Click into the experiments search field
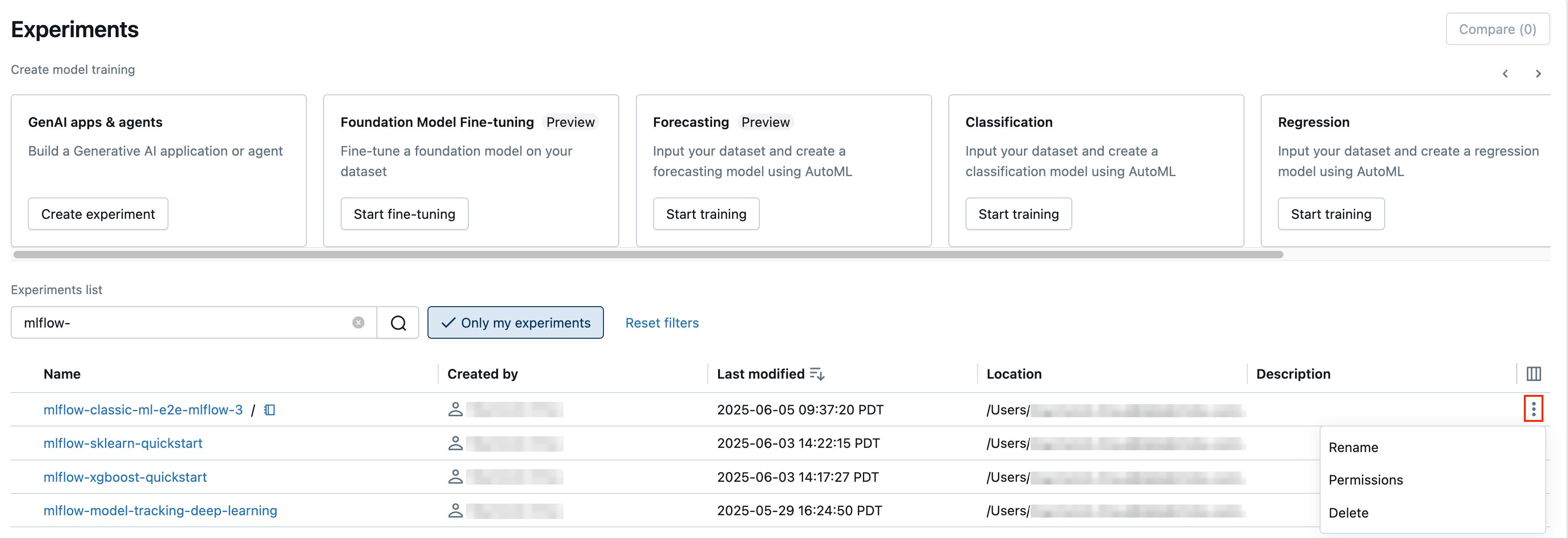1568x538 pixels. [x=182, y=323]
